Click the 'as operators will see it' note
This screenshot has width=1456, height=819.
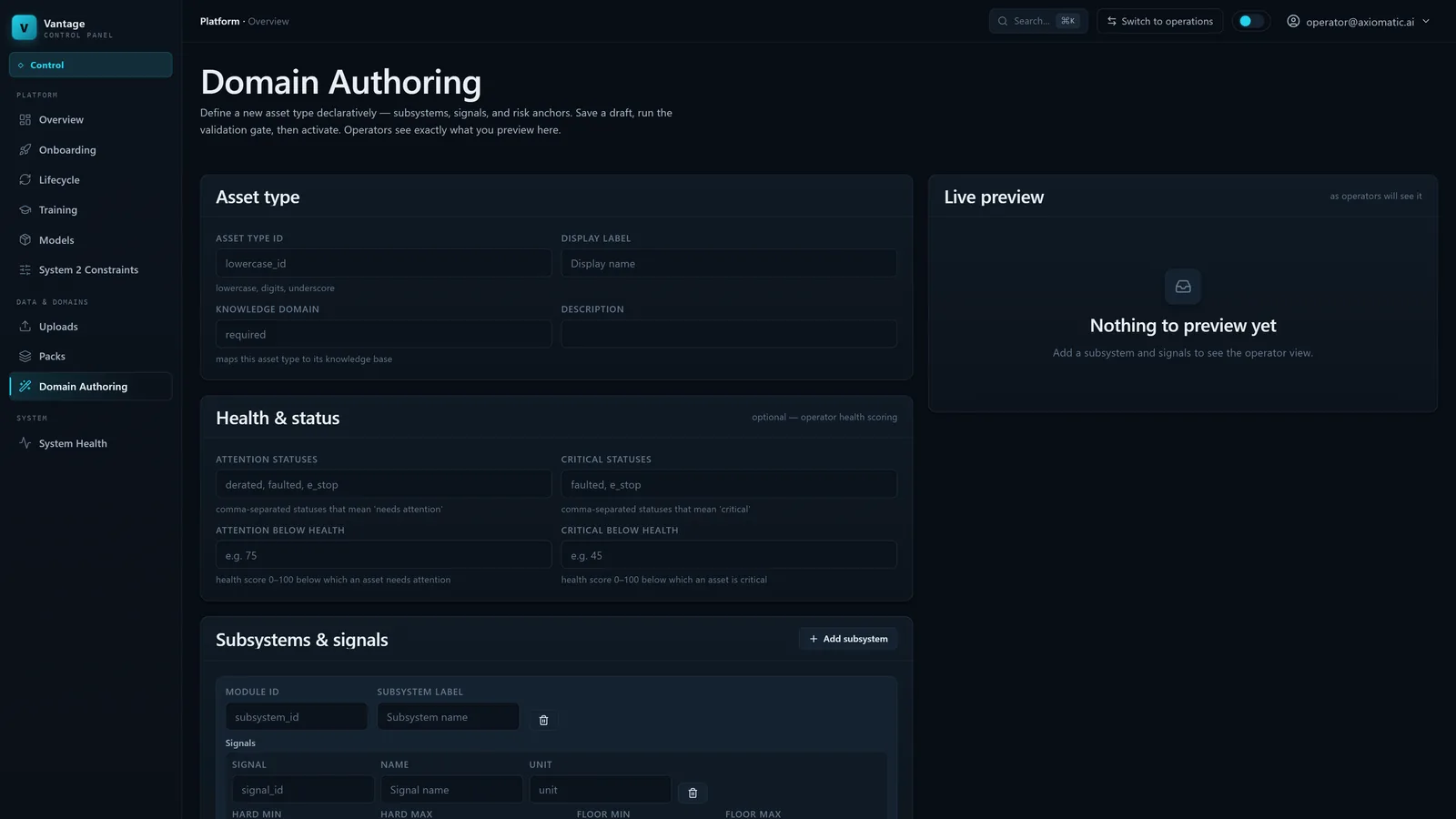[1376, 196]
